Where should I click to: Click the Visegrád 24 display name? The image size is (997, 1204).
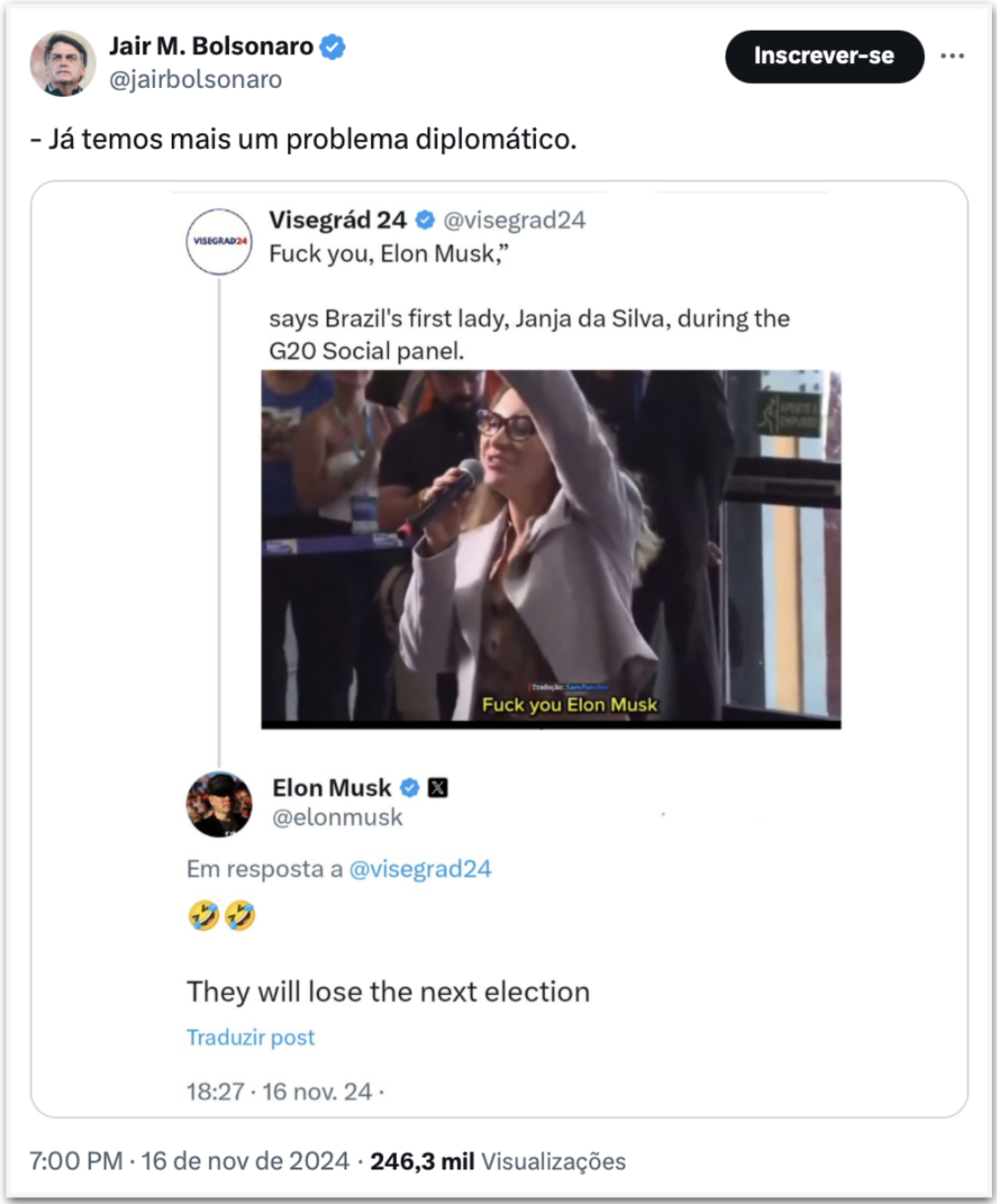click(x=338, y=220)
